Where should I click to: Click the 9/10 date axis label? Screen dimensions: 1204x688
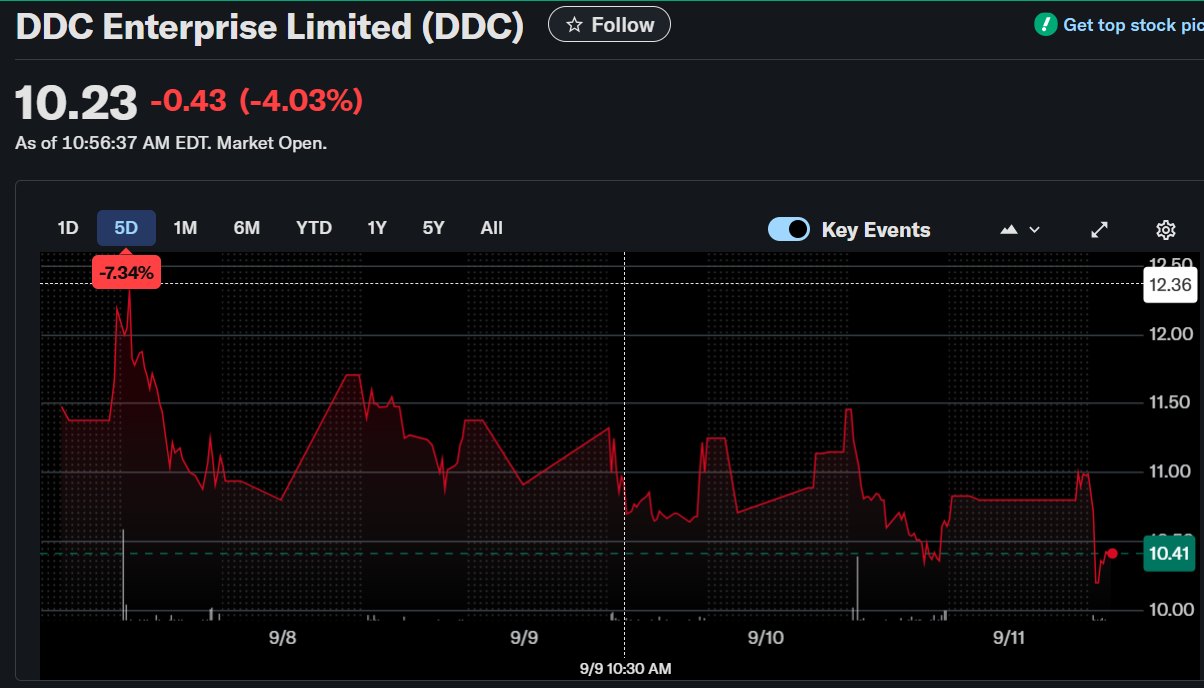(764, 638)
